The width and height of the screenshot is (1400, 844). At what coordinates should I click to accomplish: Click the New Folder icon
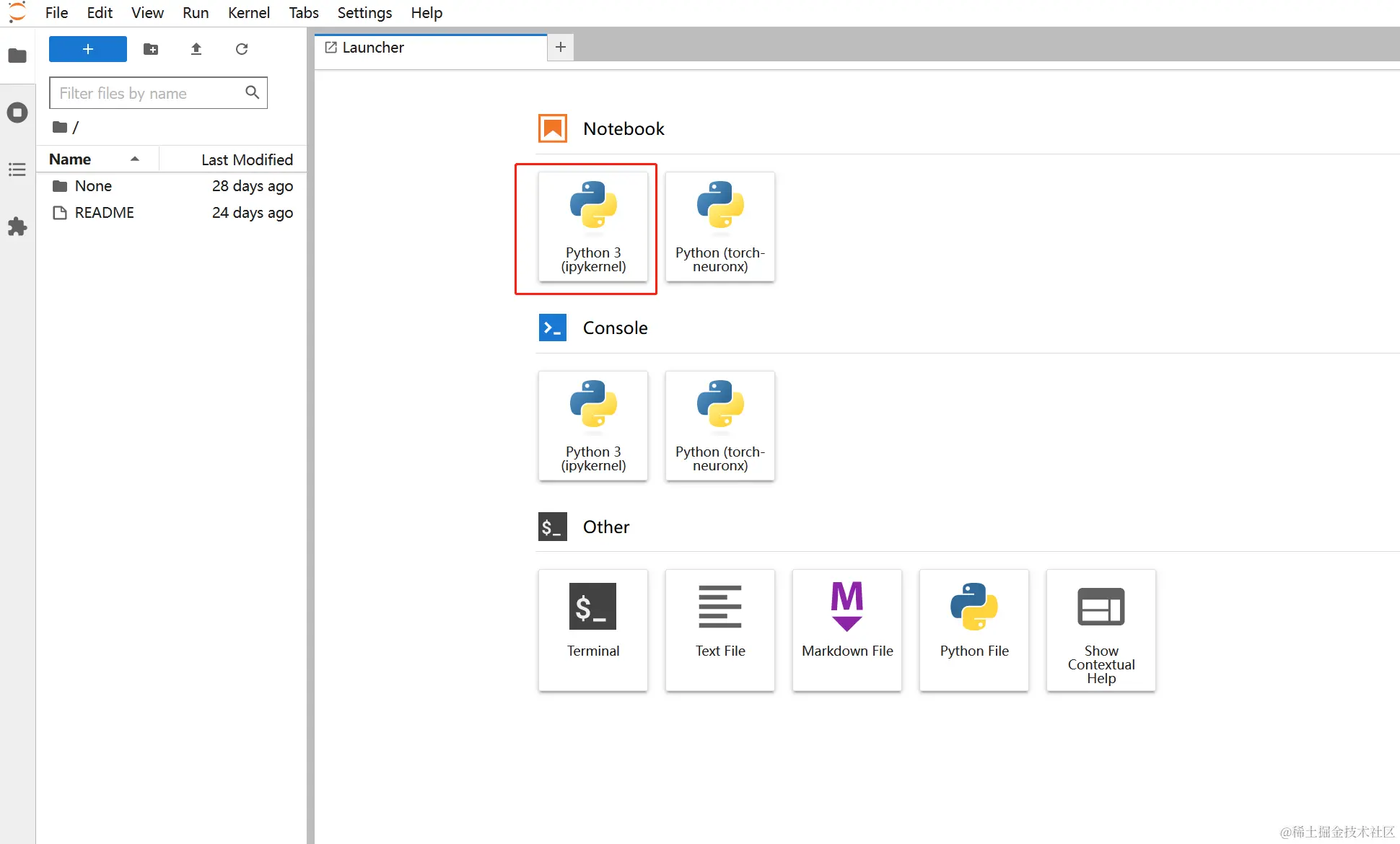151,49
